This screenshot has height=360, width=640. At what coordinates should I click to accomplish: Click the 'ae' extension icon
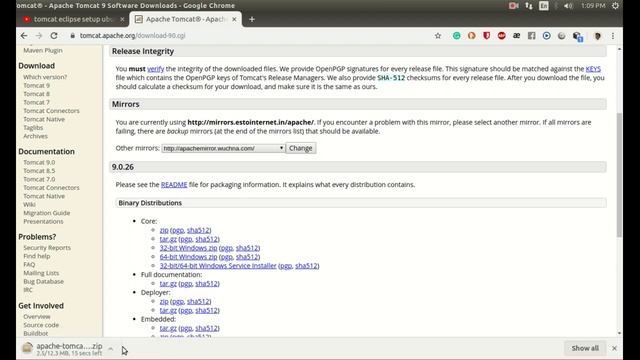tap(516, 36)
